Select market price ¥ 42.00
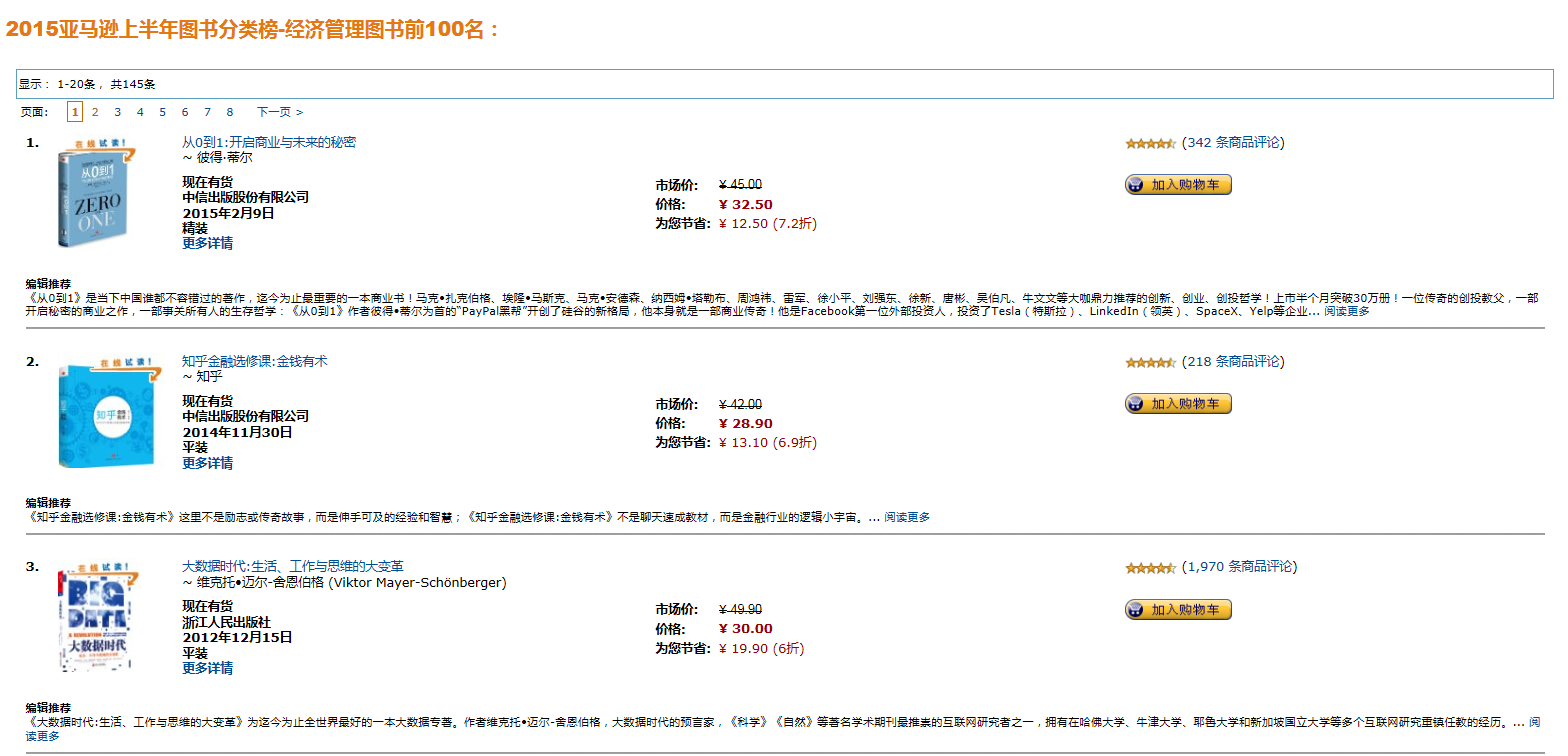Image resolution: width=1568 pixels, height=756 pixels. tap(740, 404)
